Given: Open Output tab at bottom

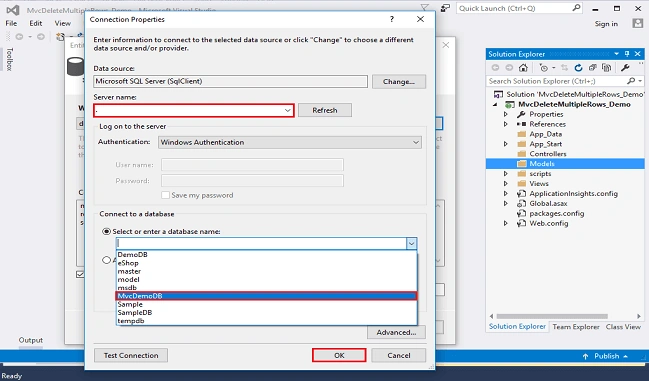Looking at the screenshot, I should (x=31, y=340).
